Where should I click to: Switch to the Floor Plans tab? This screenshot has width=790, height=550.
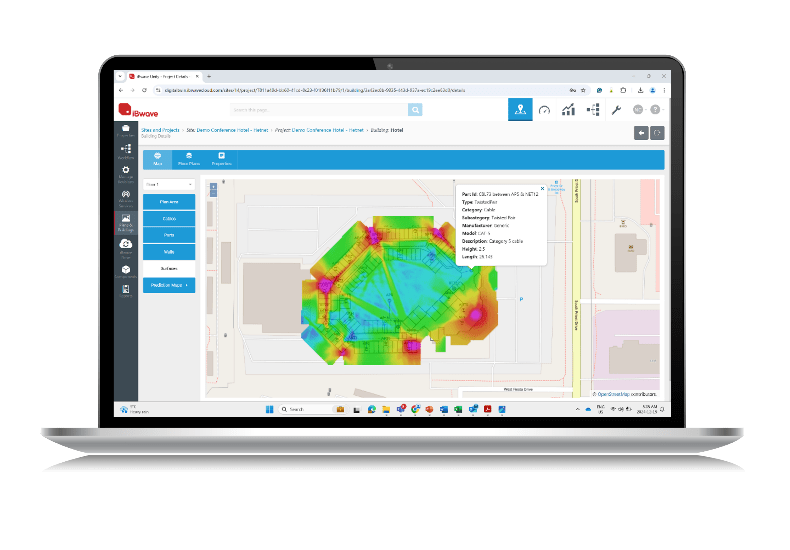click(189, 159)
